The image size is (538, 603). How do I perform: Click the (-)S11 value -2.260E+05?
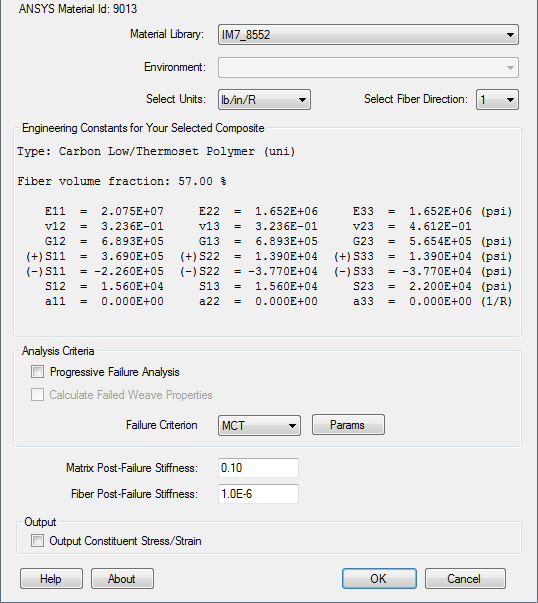(x=129, y=272)
